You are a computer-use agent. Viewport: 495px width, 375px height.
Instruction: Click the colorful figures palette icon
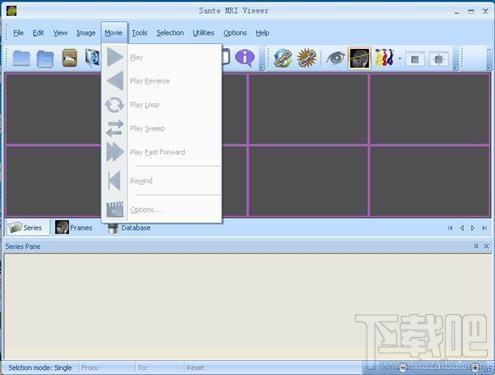(384, 58)
